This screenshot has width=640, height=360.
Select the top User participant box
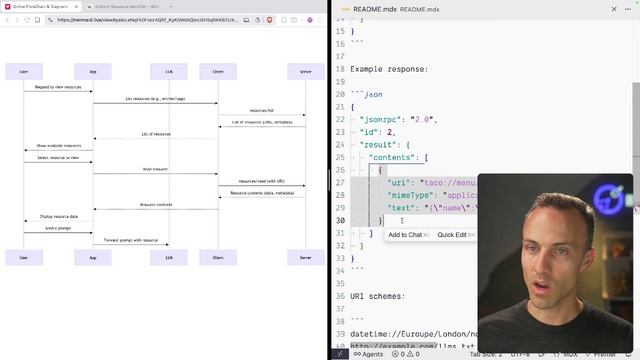(x=24, y=71)
